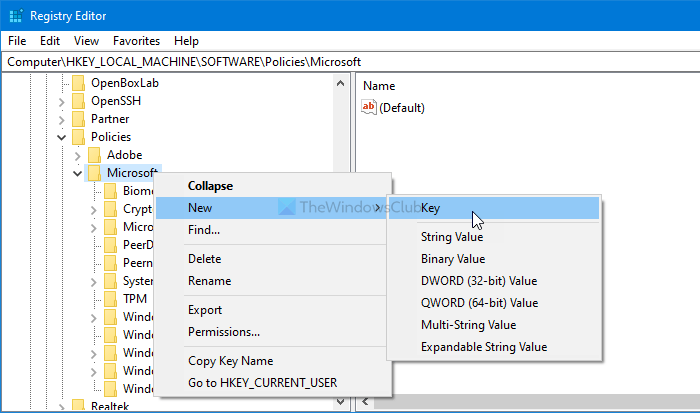Open the Edit menu
The height and width of the screenshot is (413, 700).
[50, 41]
